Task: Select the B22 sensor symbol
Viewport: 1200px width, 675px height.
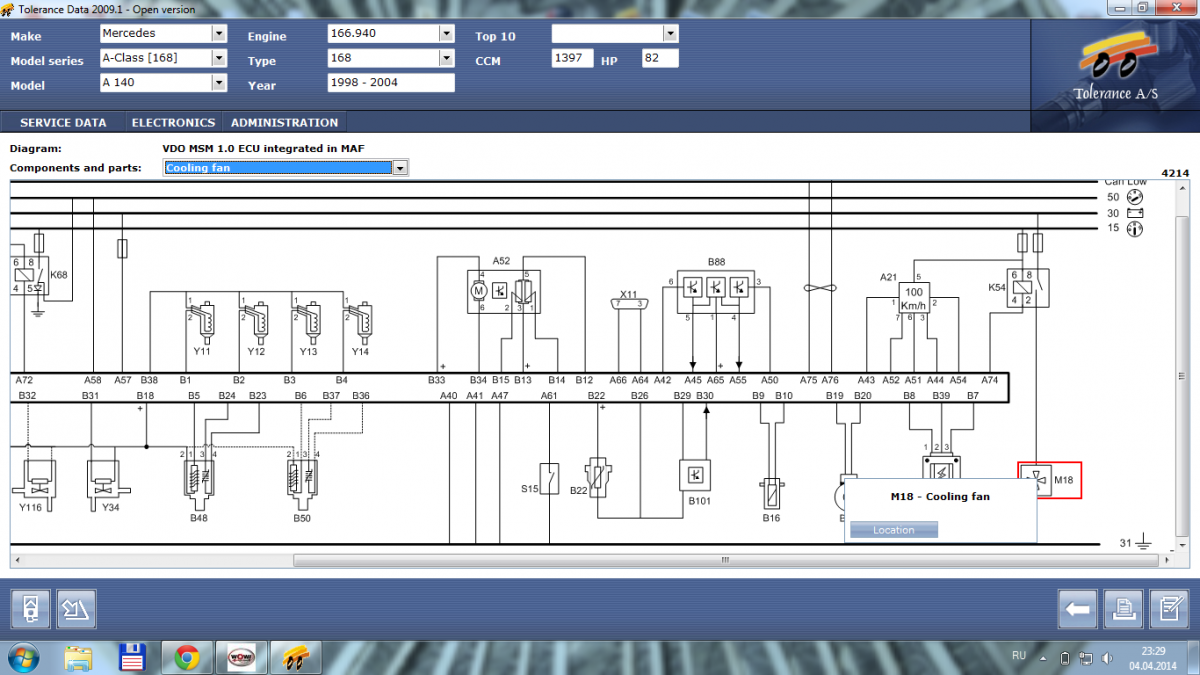Action: pyautogui.click(x=597, y=478)
